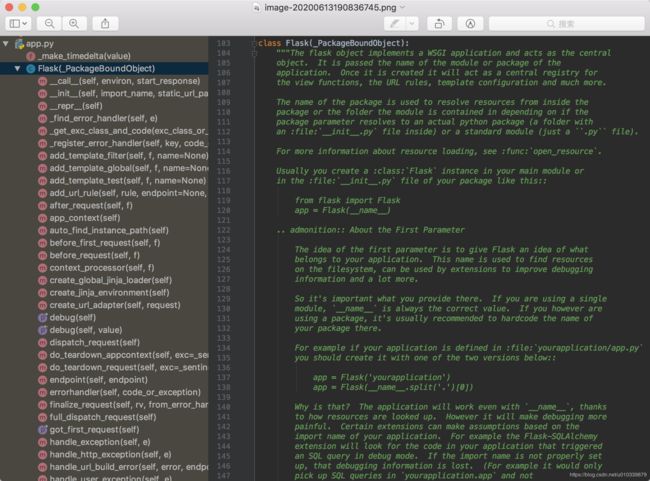Viewport: 650px width, 481px height.
Task: Select create_url_adapter(self, request) method
Action: tap(115, 305)
